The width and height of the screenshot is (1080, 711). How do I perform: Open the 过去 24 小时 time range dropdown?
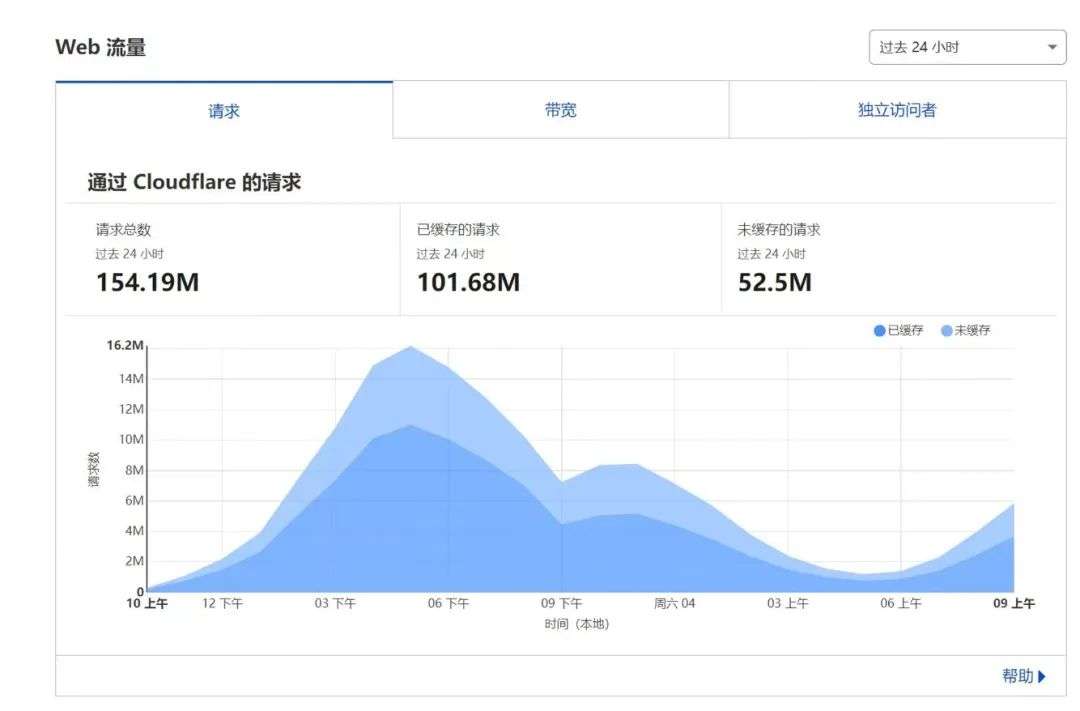(967, 47)
